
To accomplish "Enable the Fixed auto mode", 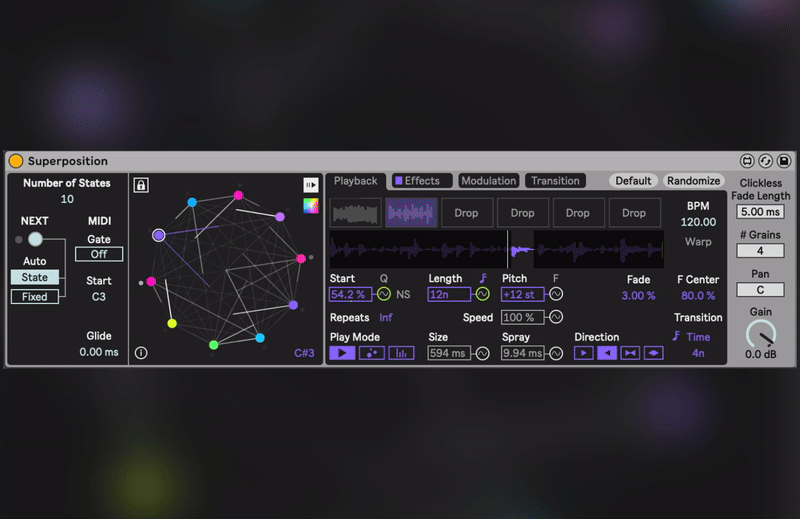I will [x=35, y=297].
